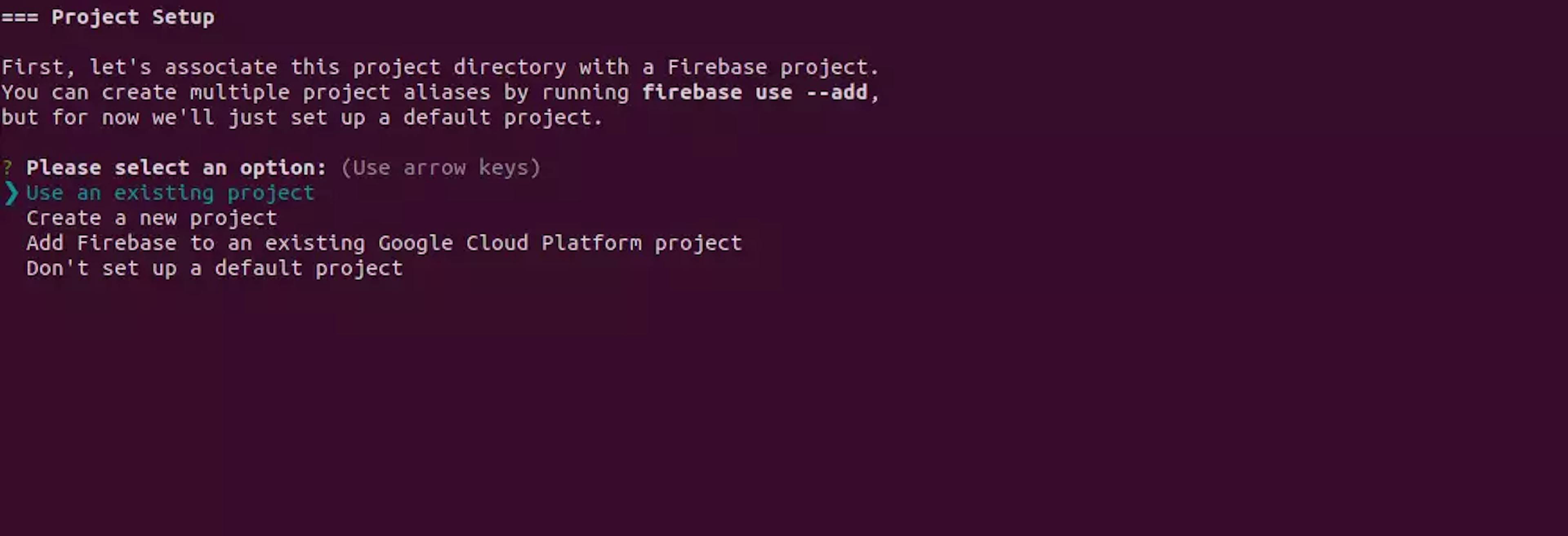Select "Use an existing project" option
This screenshot has height=536, width=1568.
click(x=170, y=193)
